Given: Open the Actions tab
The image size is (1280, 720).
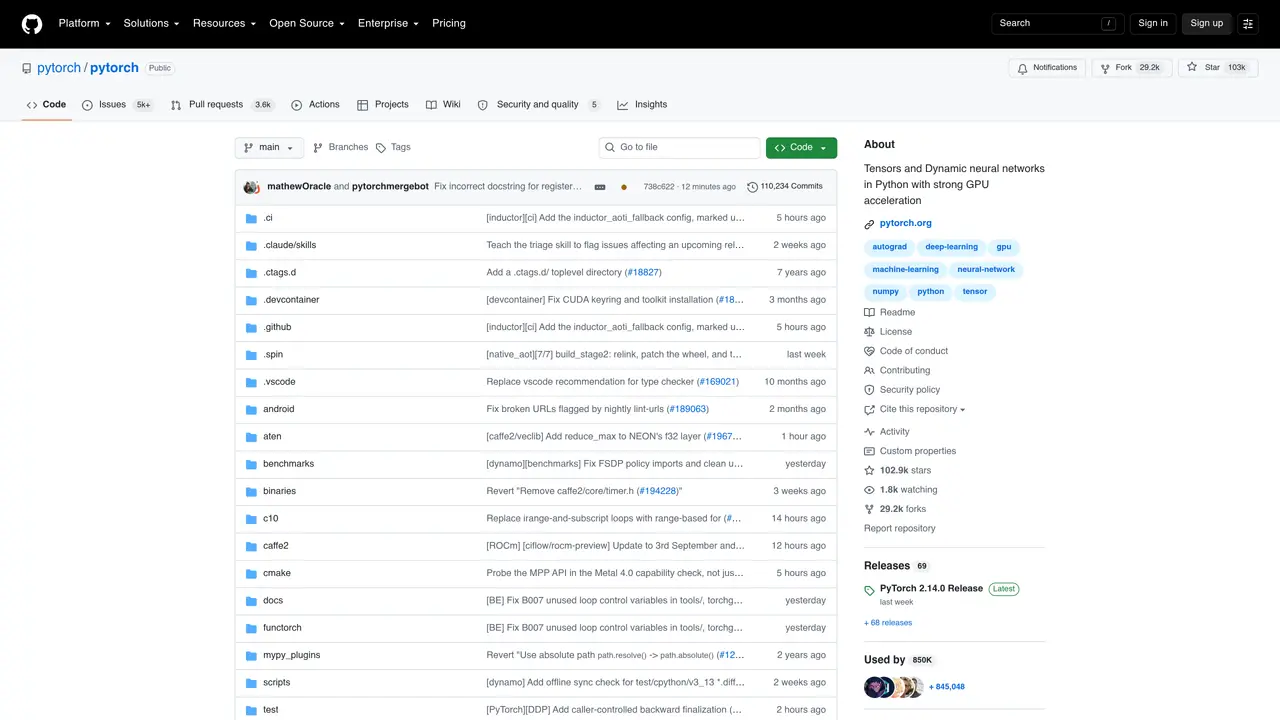Looking at the screenshot, I should pos(315,105).
